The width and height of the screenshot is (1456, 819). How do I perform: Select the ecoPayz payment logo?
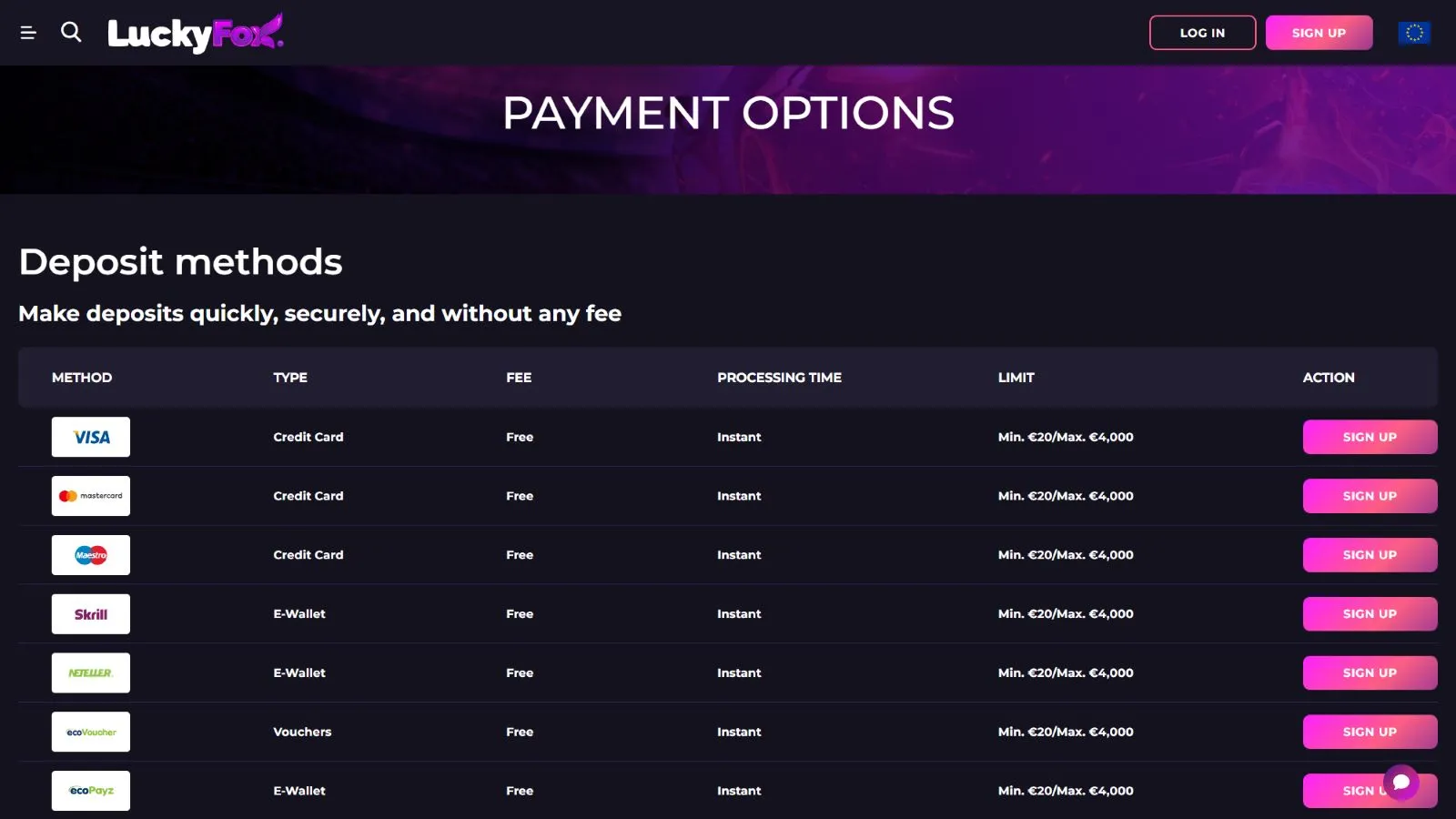pos(91,791)
